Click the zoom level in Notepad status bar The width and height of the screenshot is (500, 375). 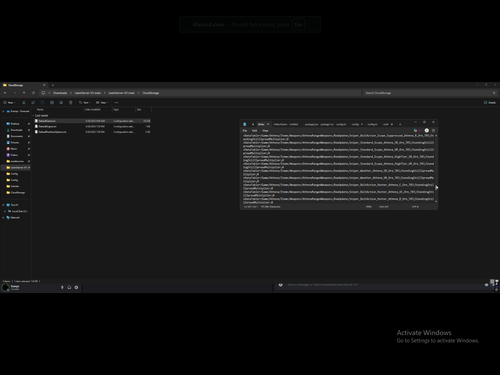pos(369,207)
